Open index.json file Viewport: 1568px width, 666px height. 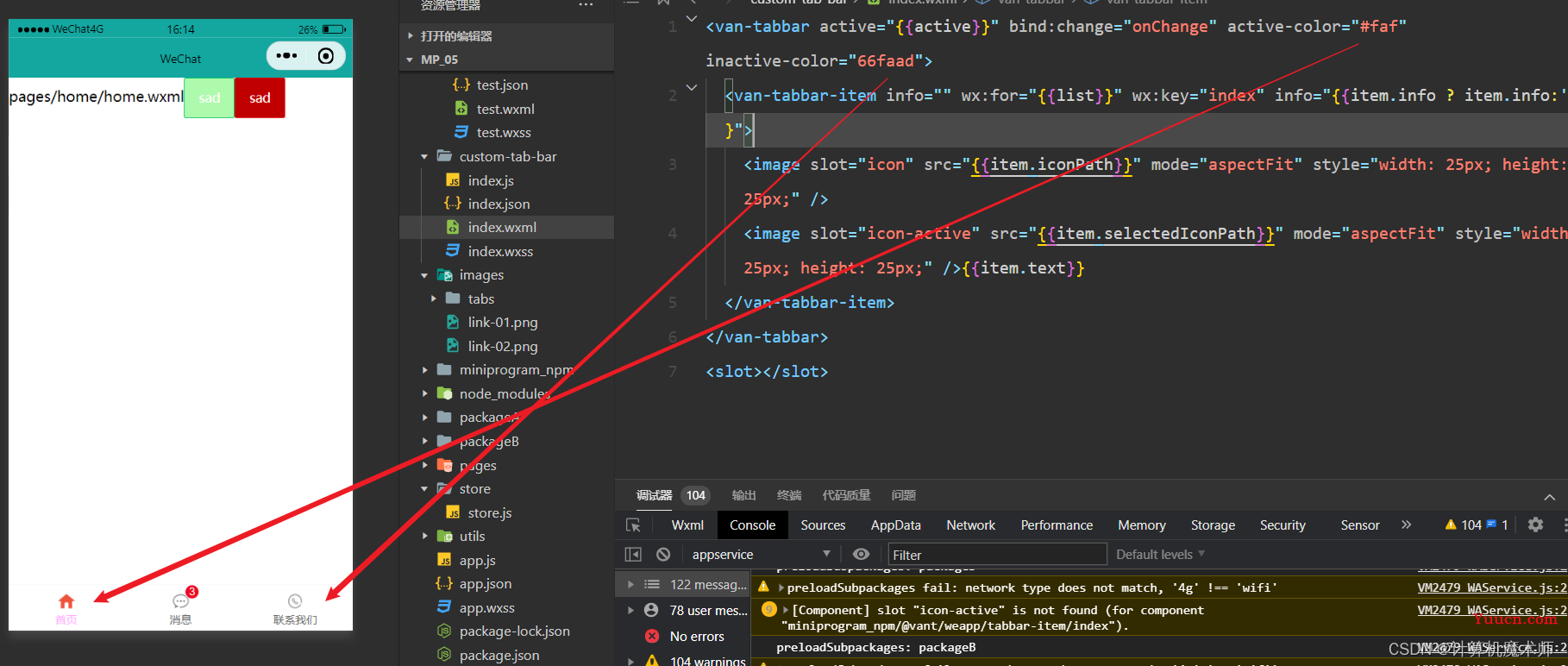pos(499,204)
